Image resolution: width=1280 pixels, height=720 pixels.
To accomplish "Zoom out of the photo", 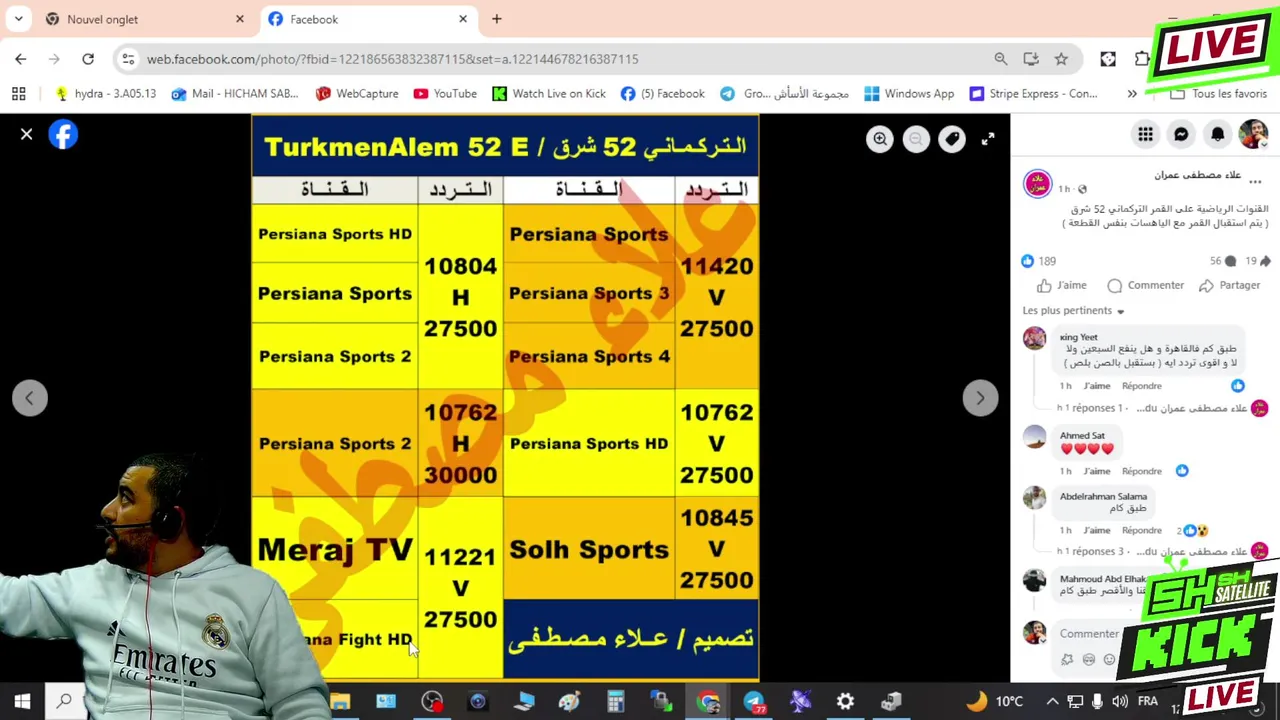I will [916, 139].
